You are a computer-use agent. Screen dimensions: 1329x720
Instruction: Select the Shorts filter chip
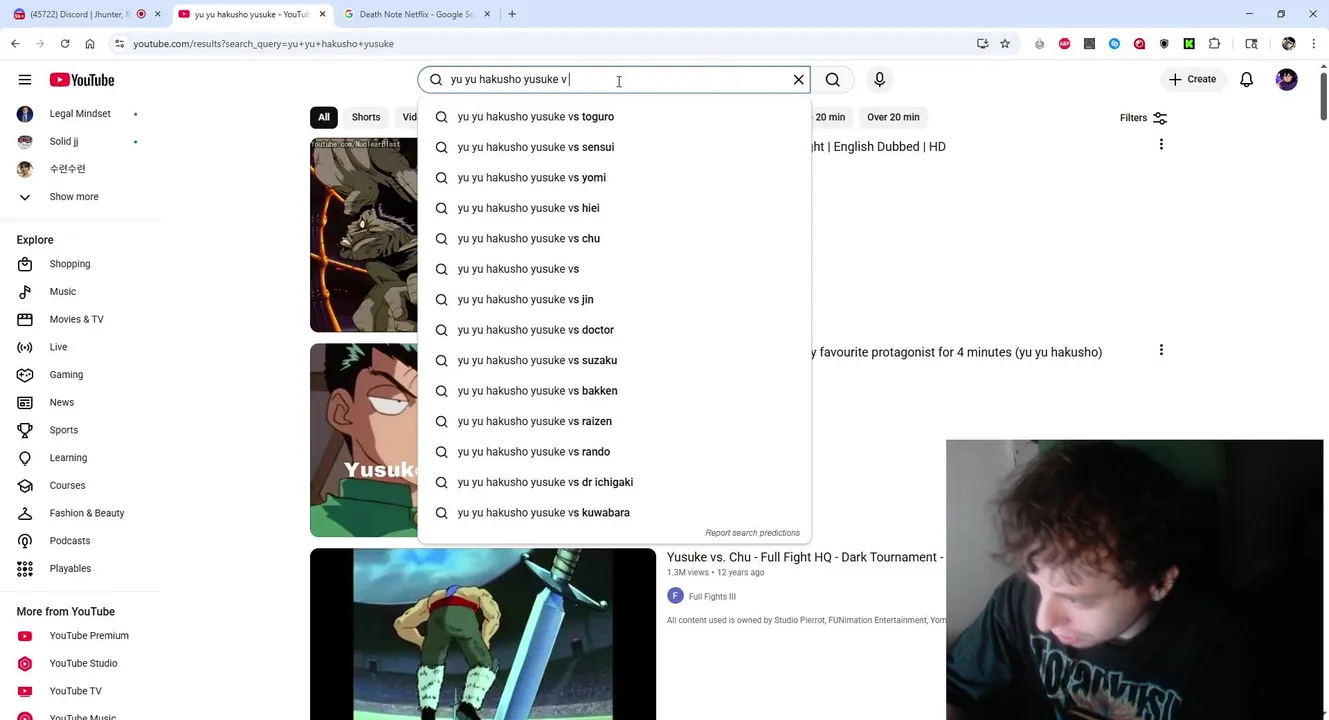tap(366, 117)
